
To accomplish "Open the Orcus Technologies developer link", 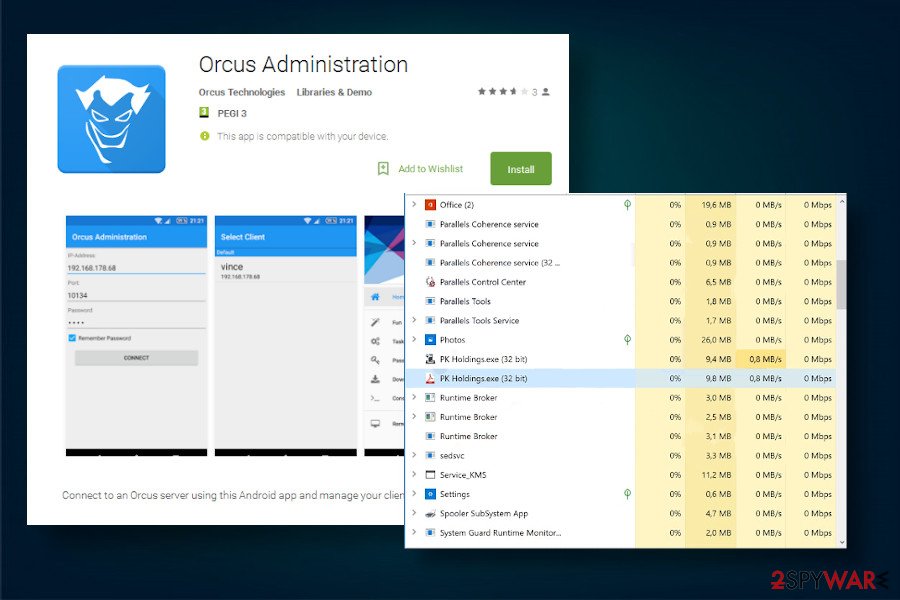I will point(241,91).
